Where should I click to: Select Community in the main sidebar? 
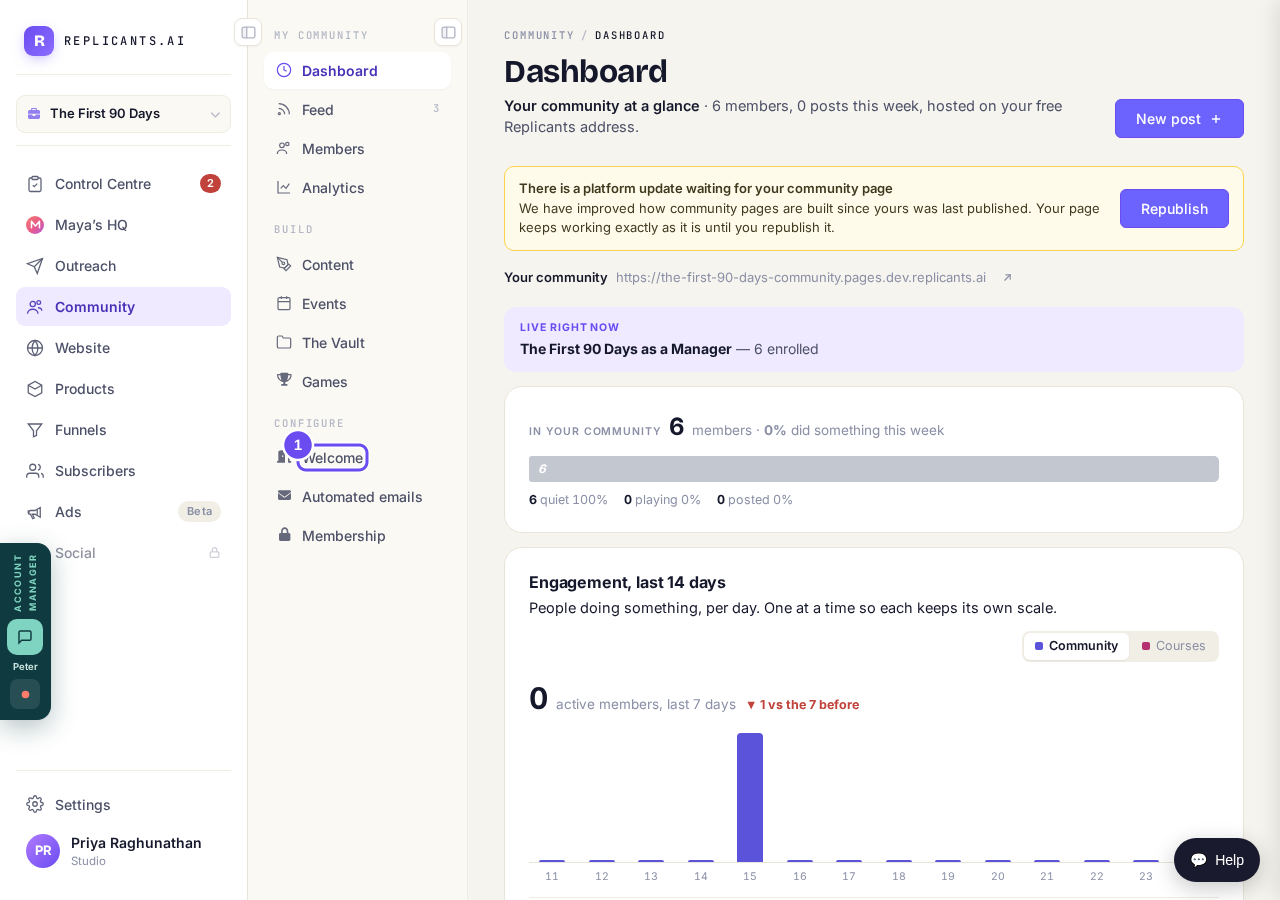point(123,307)
